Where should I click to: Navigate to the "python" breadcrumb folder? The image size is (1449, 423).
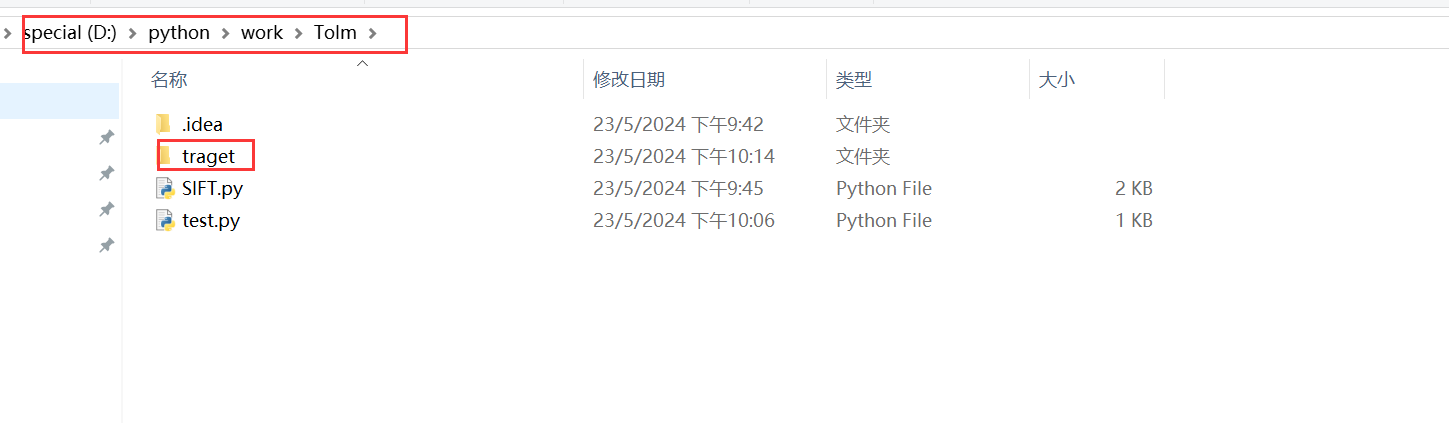[179, 33]
